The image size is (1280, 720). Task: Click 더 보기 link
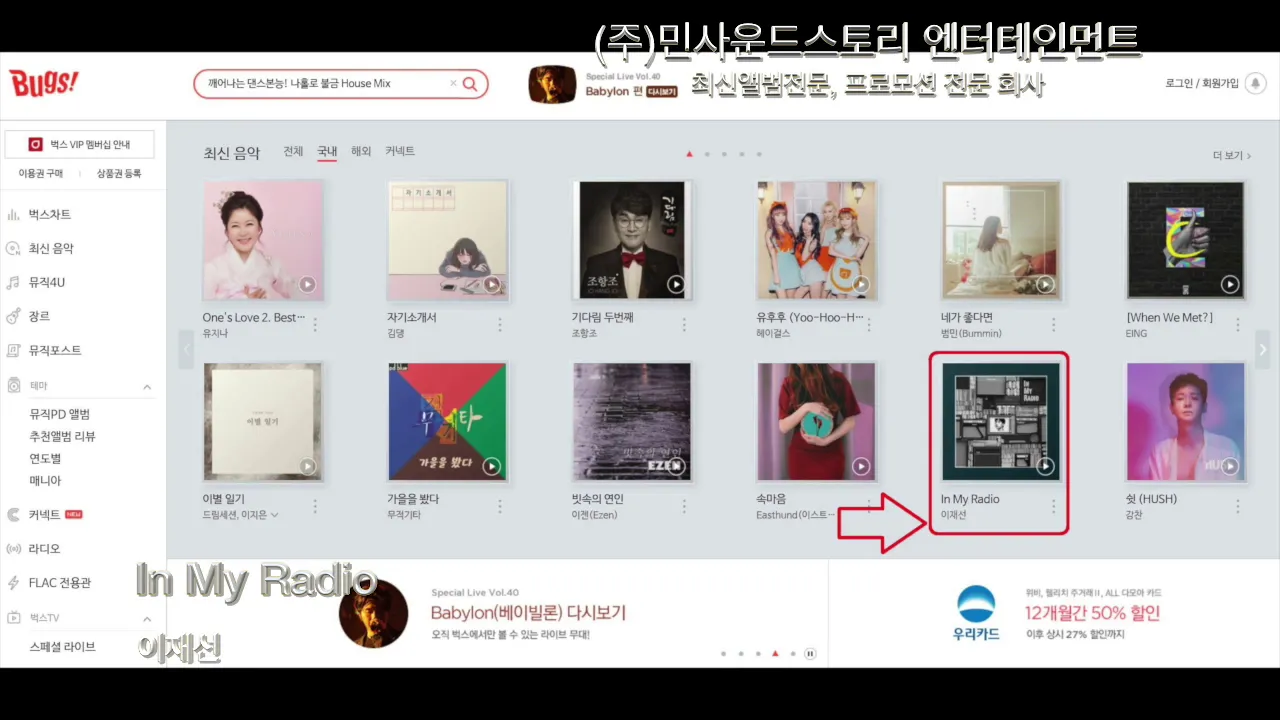tap(1232, 156)
